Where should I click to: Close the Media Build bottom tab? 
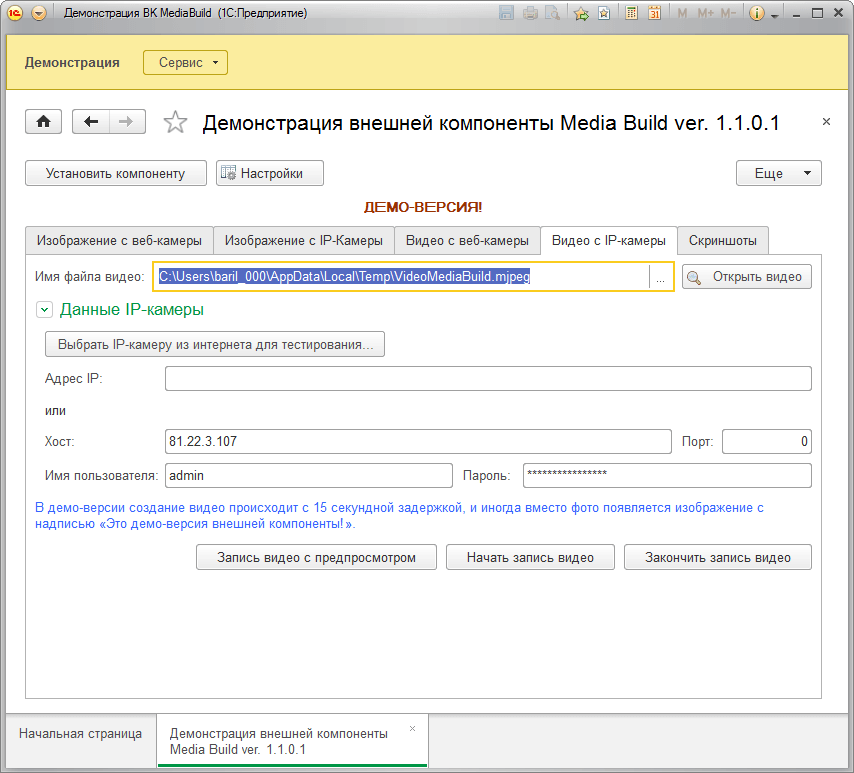pyautogui.click(x=412, y=728)
